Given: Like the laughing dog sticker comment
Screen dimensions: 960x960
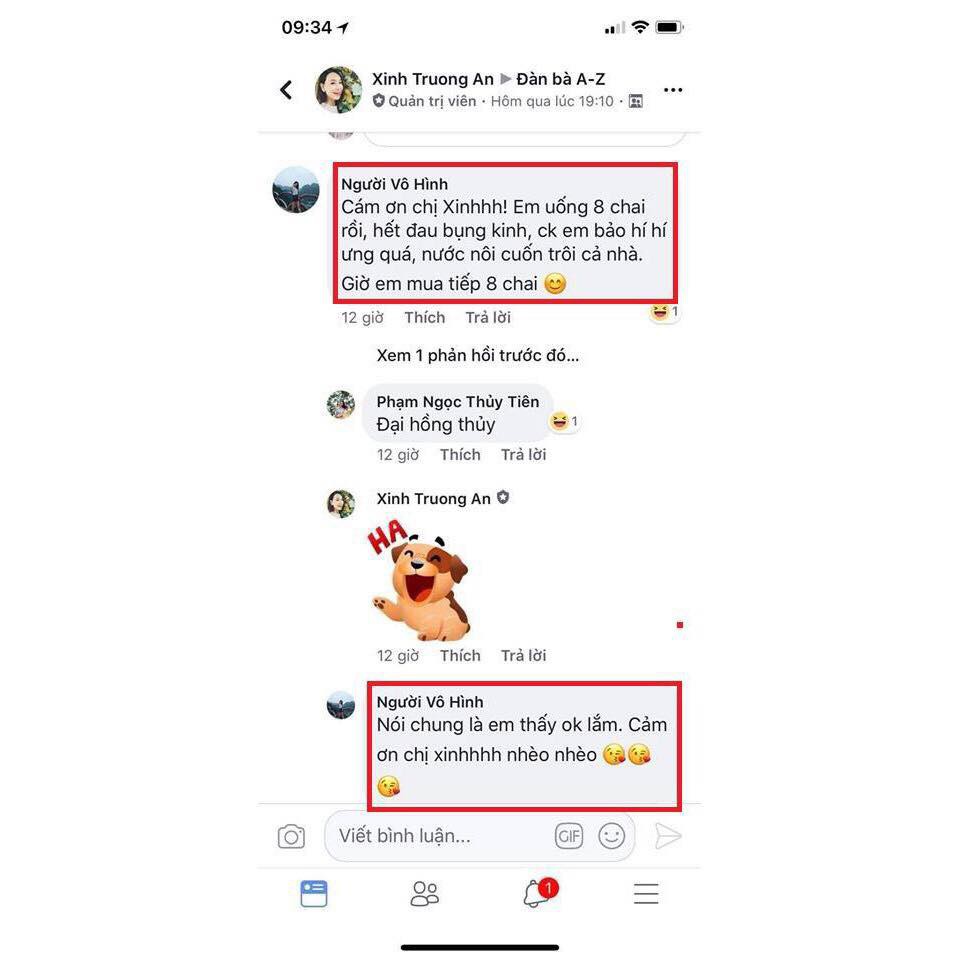Looking at the screenshot, I should [460, 655].
